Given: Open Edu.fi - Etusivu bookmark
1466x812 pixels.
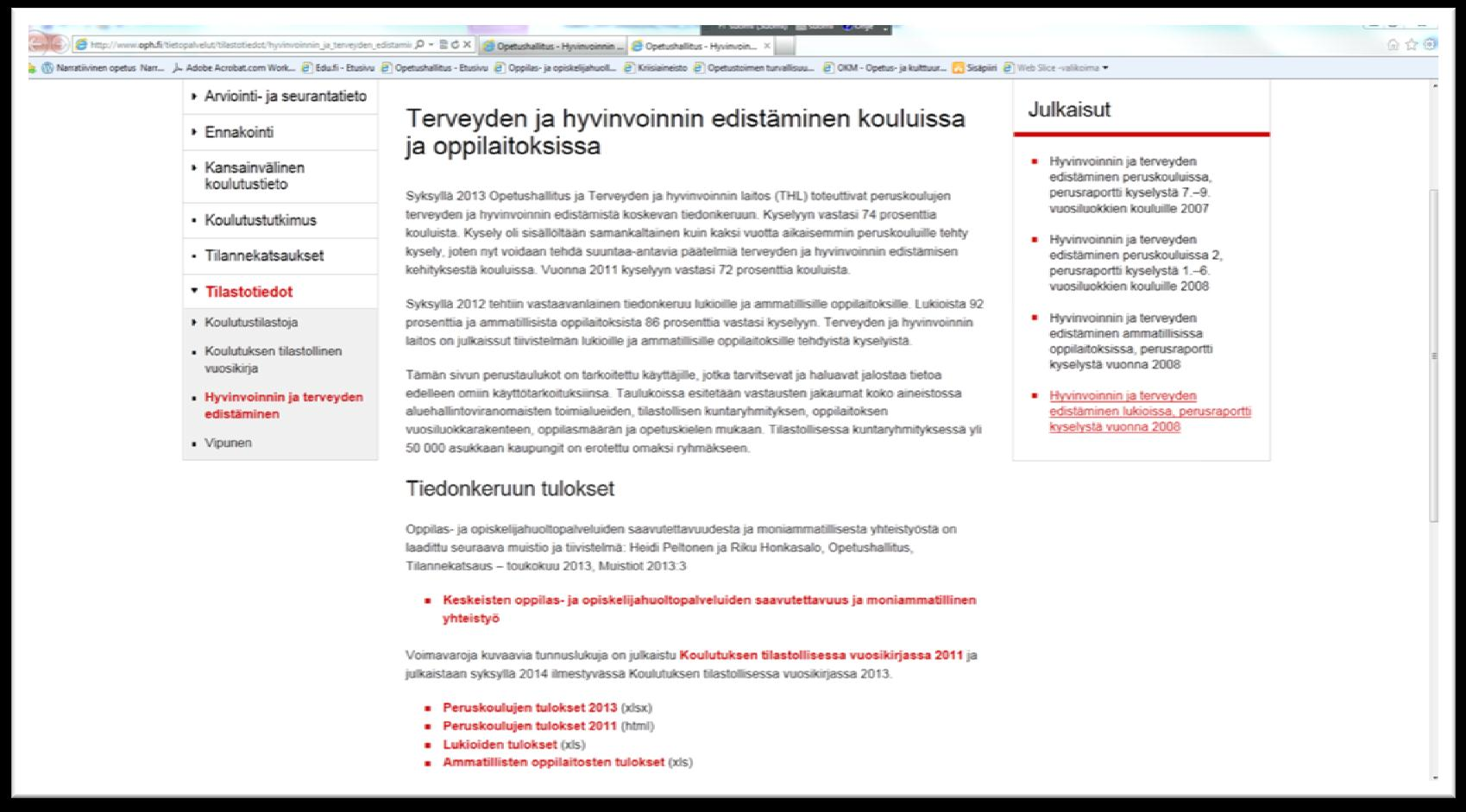Looking at the screenshot, I should click(338, 68).
